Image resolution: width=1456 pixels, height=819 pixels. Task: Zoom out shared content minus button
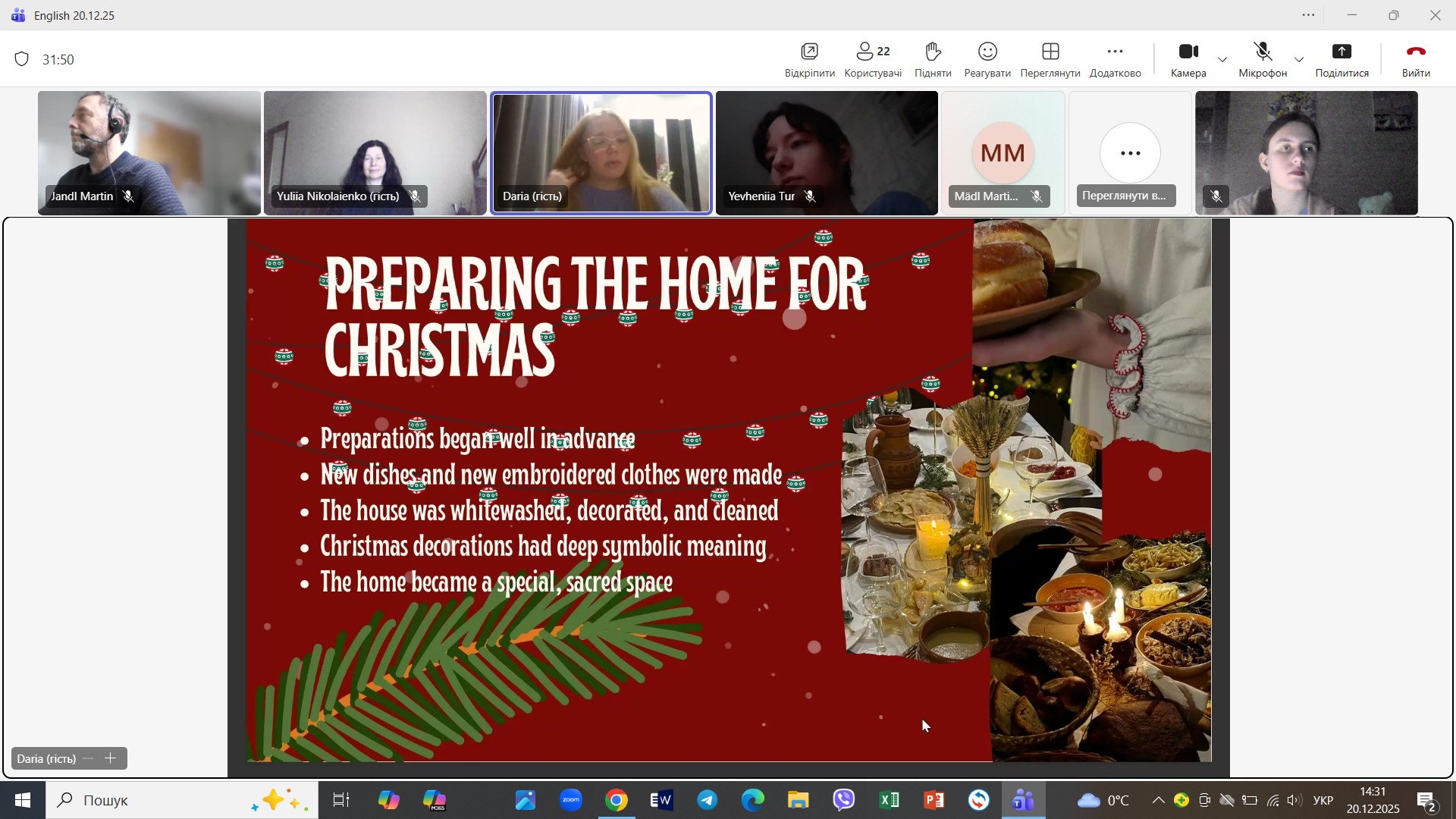pyautogui.click(x=89, y=758)
